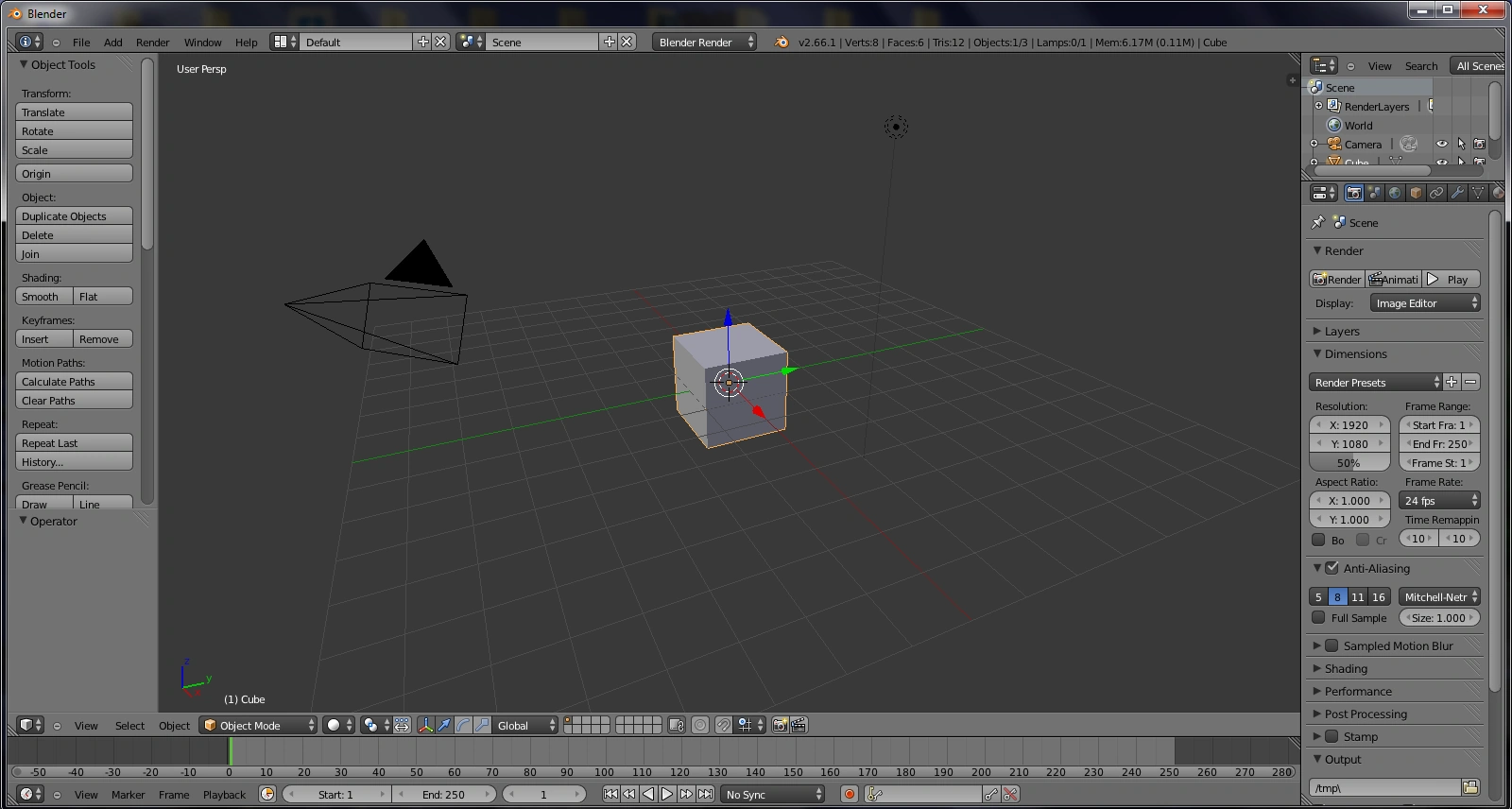This screenshot has height=809, width=1512.
Task: Open the Modifiers tab wrench icon
Action: 1457,193
